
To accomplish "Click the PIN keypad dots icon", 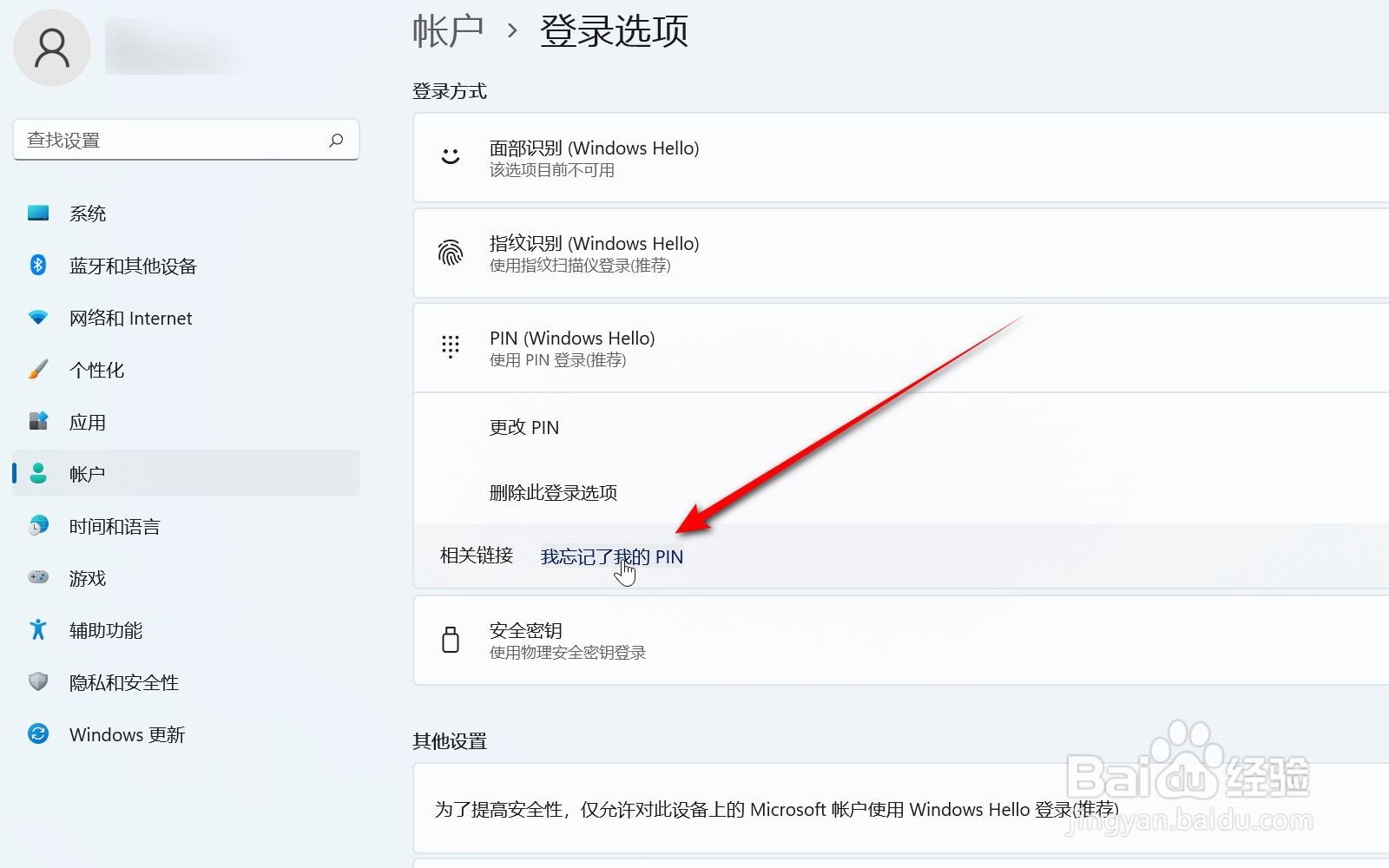I will coord(451,347).
